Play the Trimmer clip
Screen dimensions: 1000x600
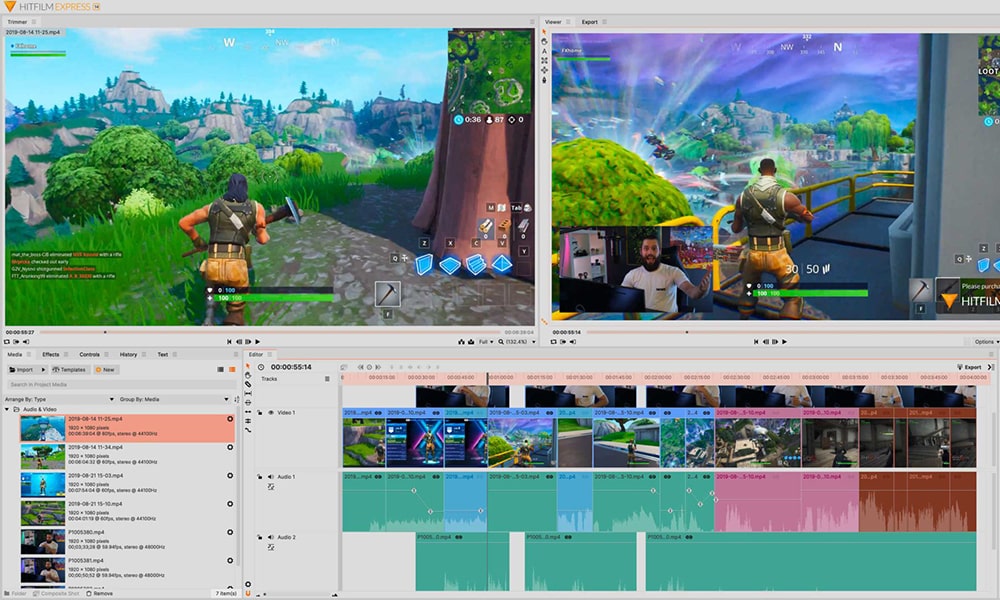[x=258, y=342]
